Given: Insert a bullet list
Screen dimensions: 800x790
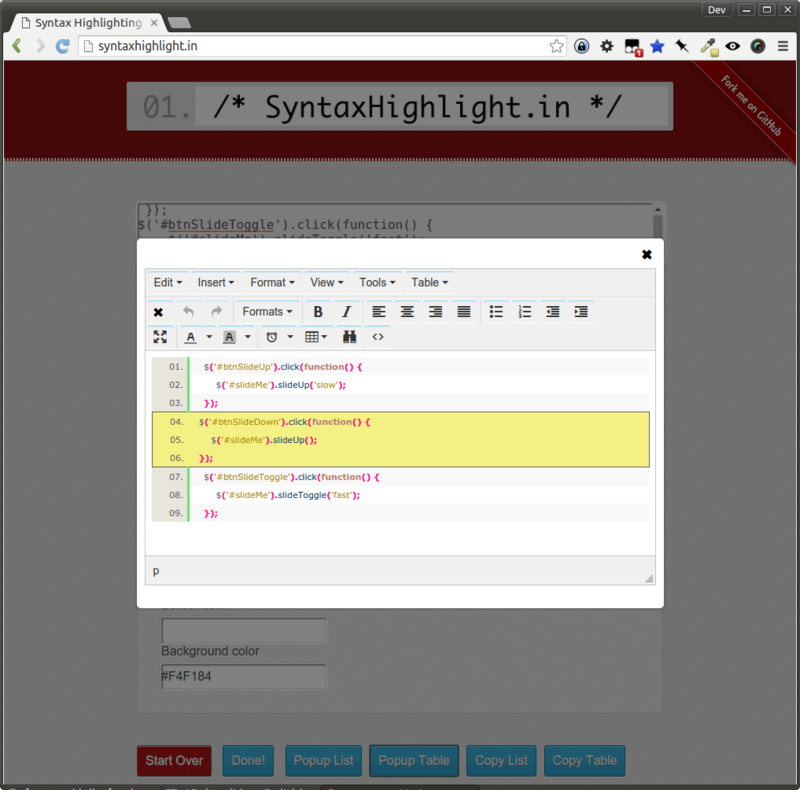Looking at the screenshot, I should click(496, 312).
